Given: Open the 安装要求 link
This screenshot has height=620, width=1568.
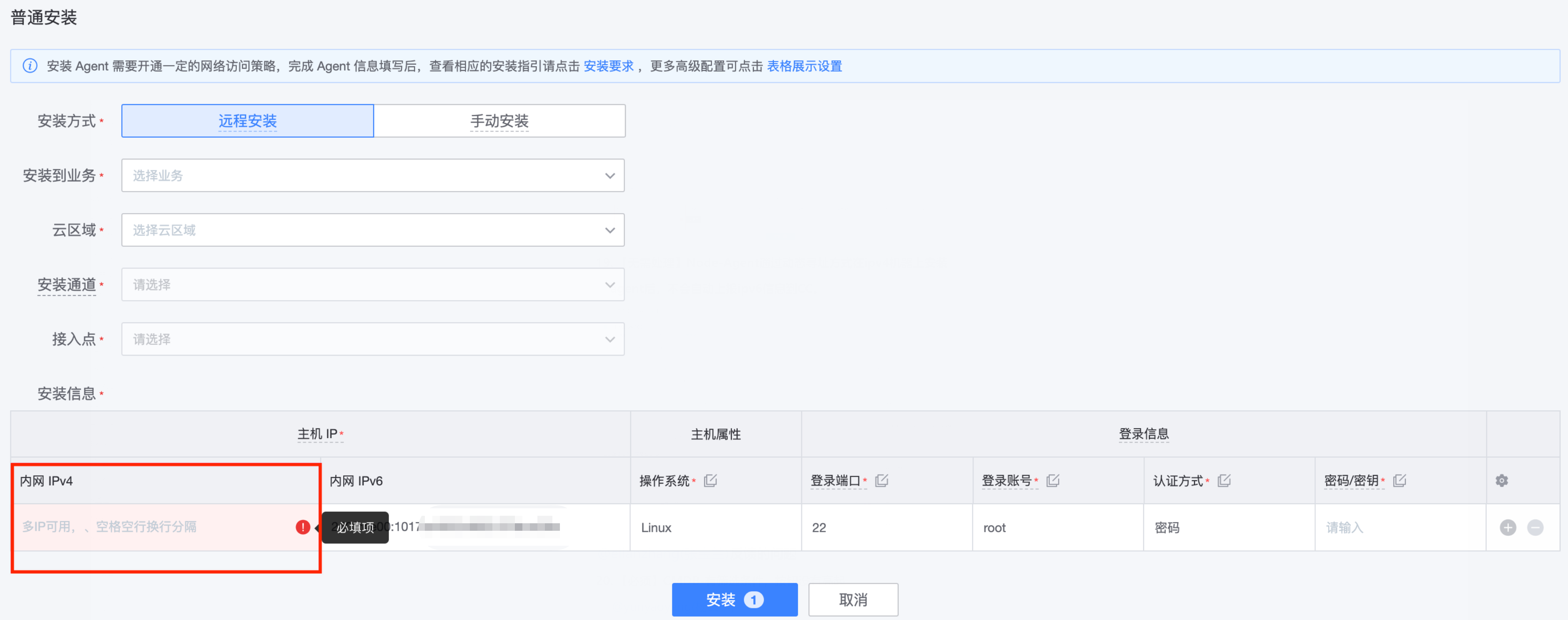Looking at the screenshot, I should 609,66.
